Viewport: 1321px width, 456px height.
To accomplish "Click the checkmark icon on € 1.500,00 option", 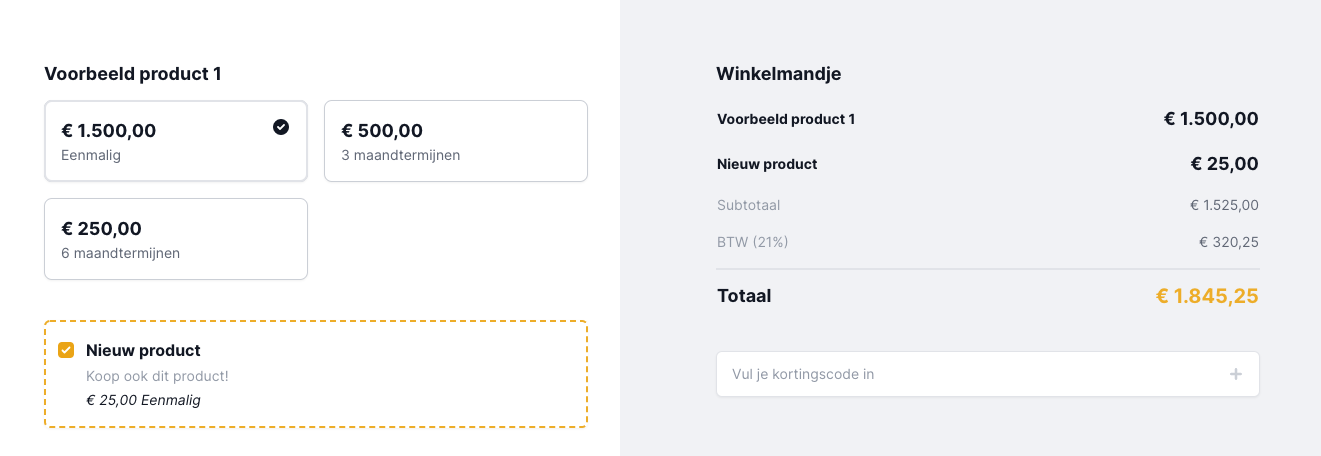I will [281, 127].
